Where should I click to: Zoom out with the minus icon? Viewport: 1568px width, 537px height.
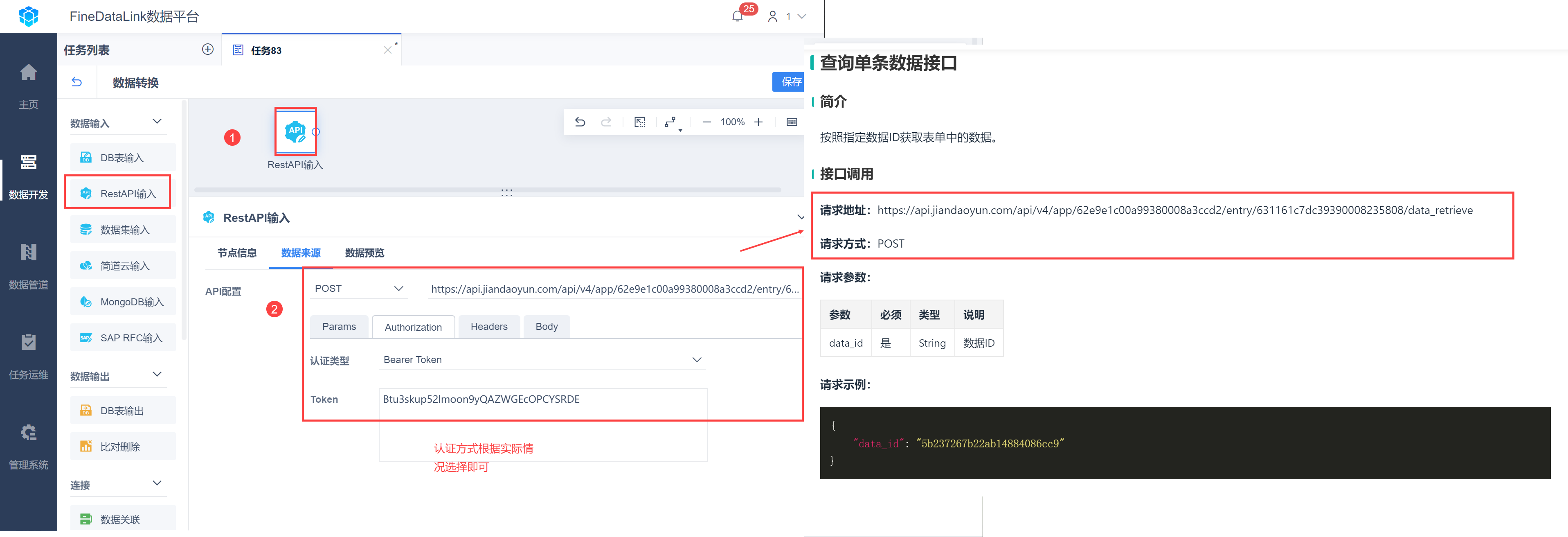click(706, 122)
